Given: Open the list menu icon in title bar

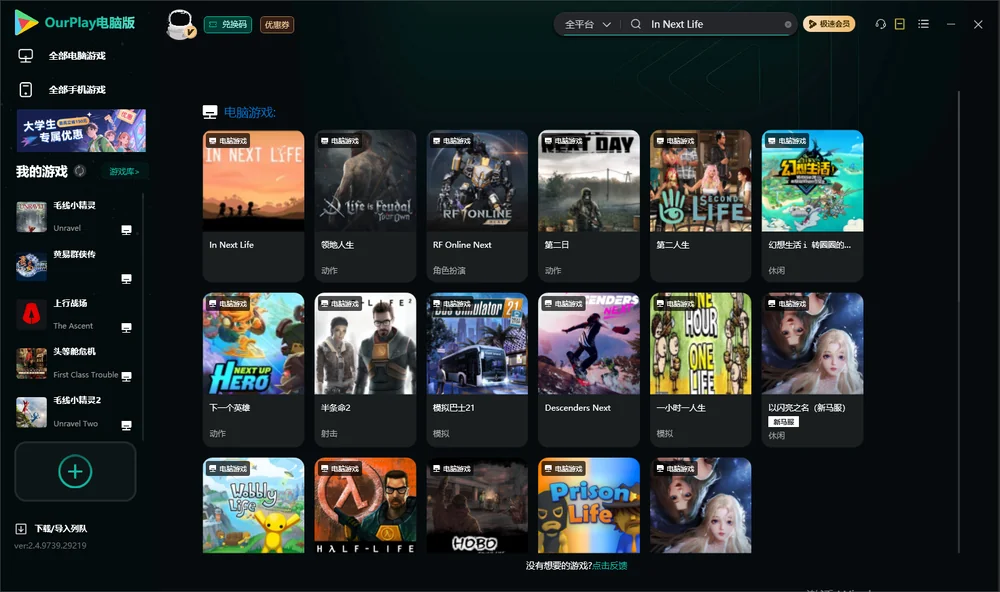Looking at the screenshot, I should [923, 24].
